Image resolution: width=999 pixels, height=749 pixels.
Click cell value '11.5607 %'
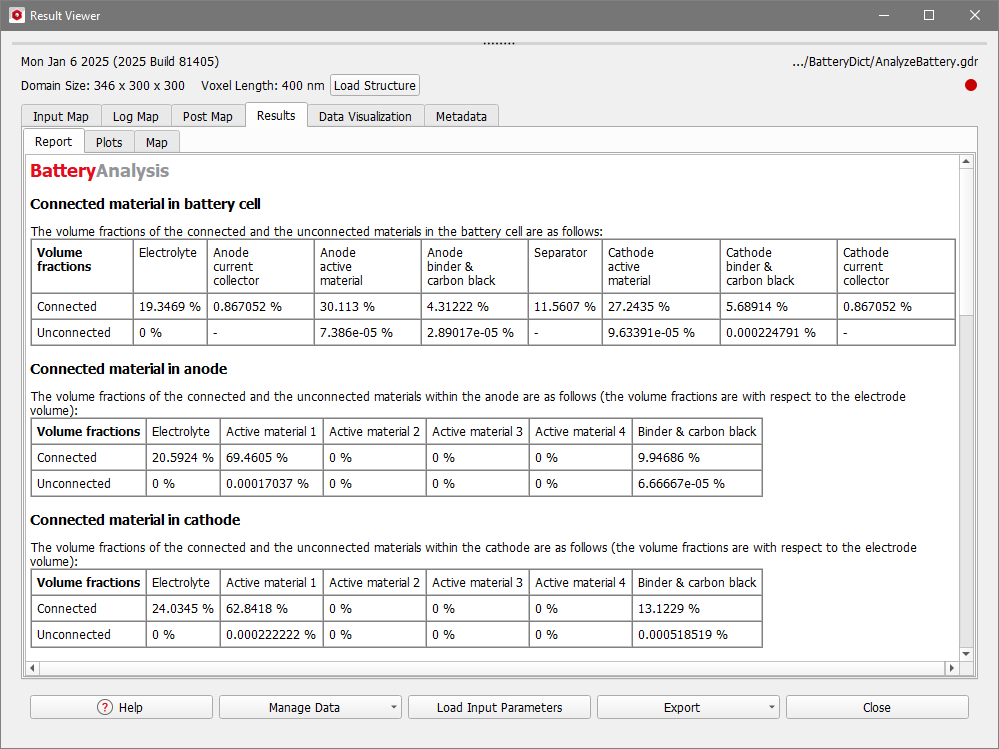click(564, 306)
